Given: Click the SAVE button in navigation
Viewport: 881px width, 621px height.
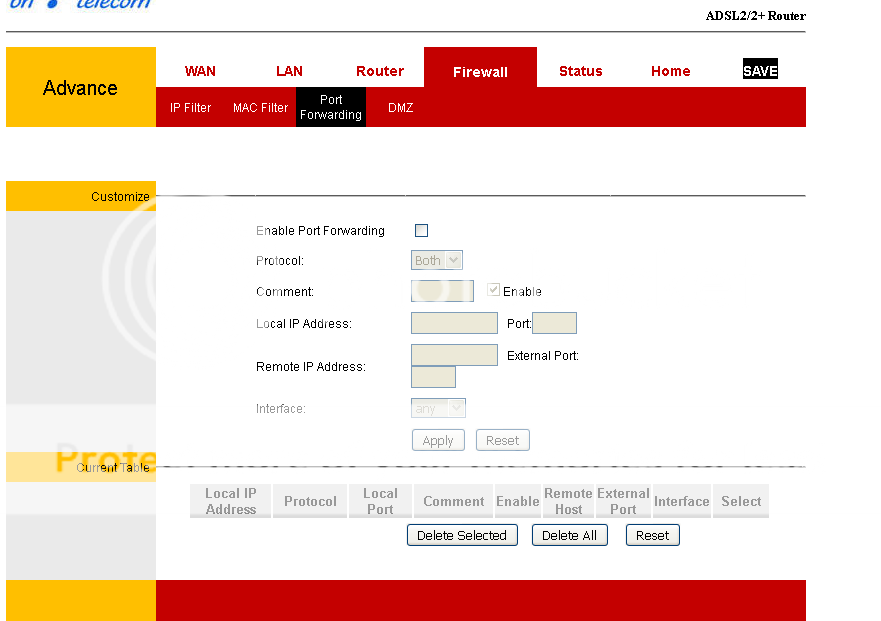Looking at the screenshot, I should [760, 69].
